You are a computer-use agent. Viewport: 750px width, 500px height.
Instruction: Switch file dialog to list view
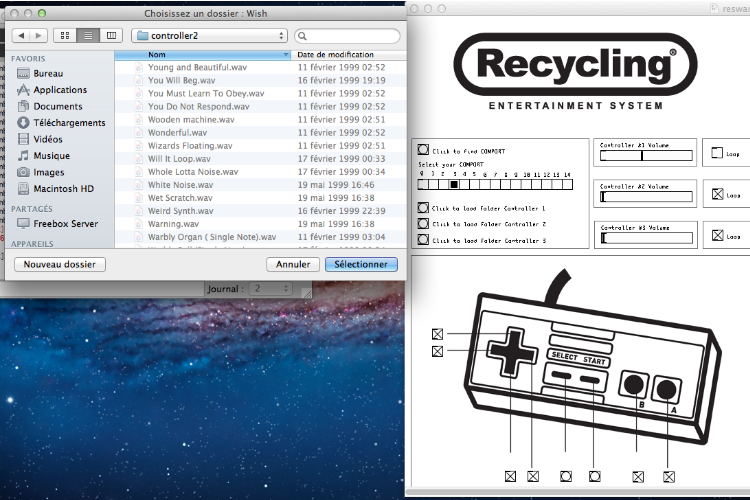[88, 35]
